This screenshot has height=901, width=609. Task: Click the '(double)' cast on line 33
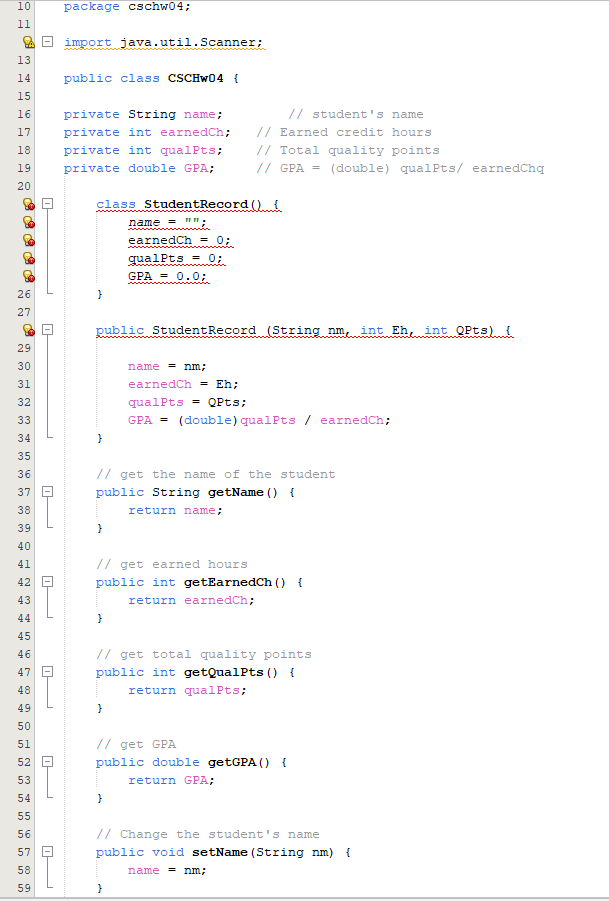(207, 421)
